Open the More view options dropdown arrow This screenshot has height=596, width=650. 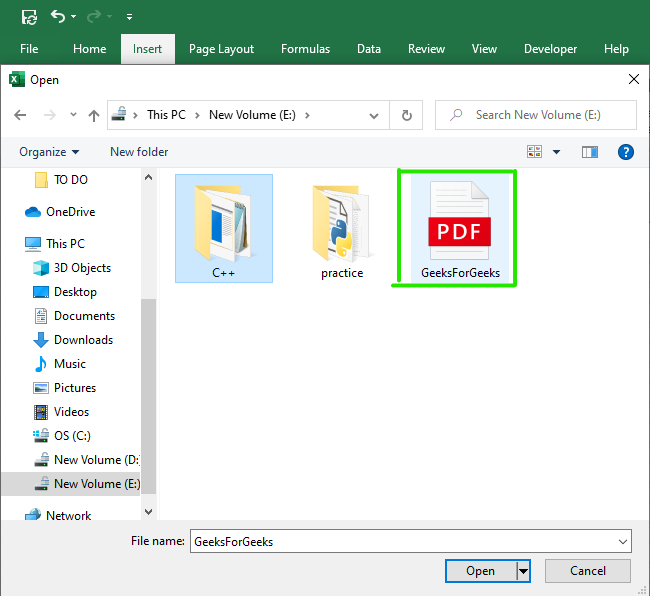coord(556,152)
